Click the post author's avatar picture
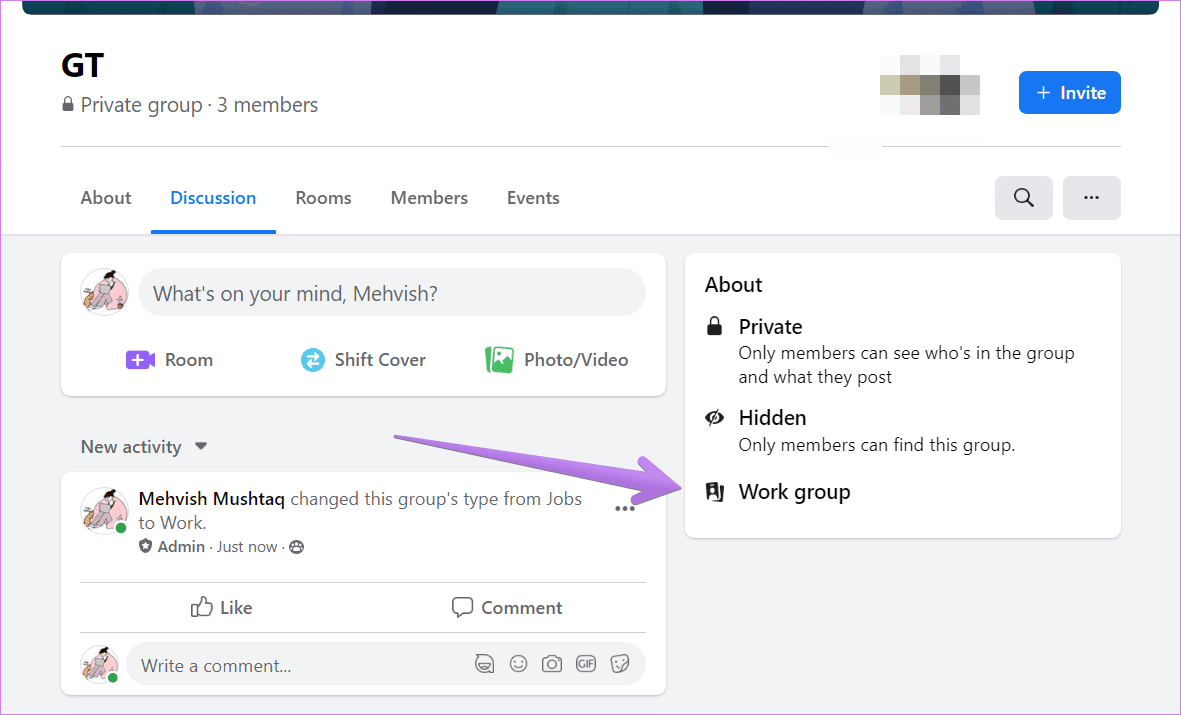Screen dimensions: 1181x715 (x=104, y=510)
